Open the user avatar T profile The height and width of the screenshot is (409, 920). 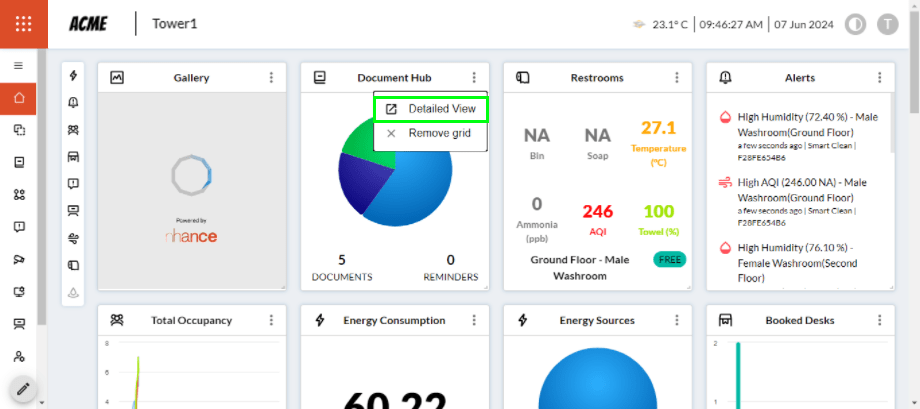coord(886,24)
